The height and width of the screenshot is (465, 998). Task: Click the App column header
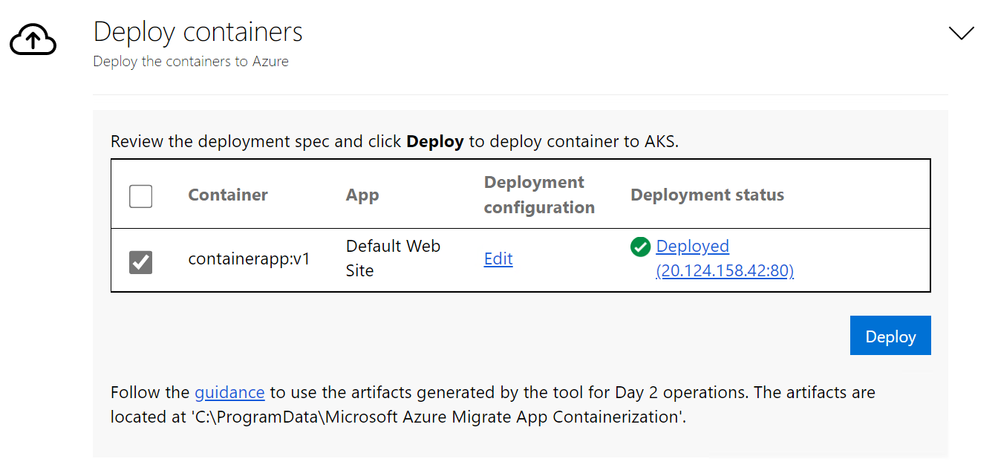362,195
